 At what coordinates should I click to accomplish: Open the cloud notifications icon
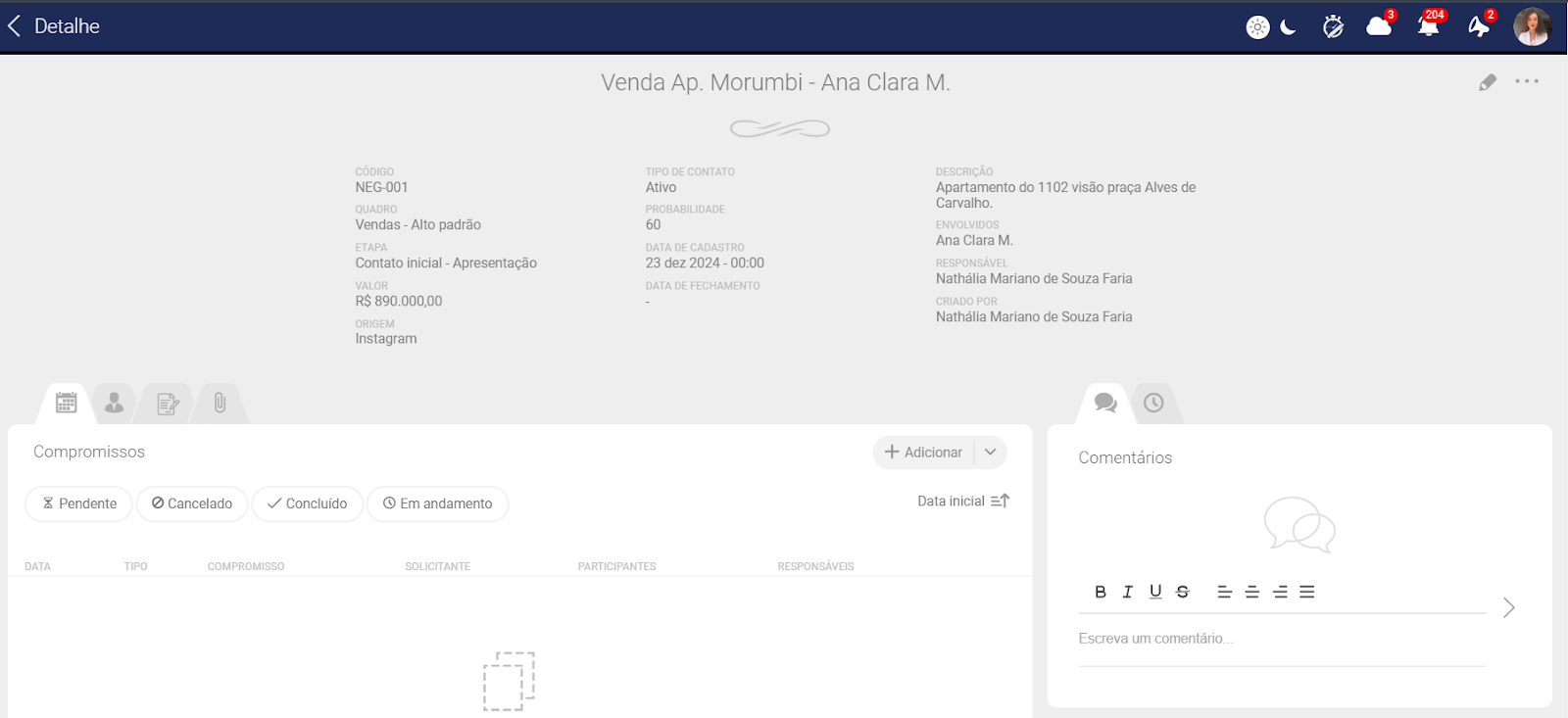click(x=1379, y=26)
